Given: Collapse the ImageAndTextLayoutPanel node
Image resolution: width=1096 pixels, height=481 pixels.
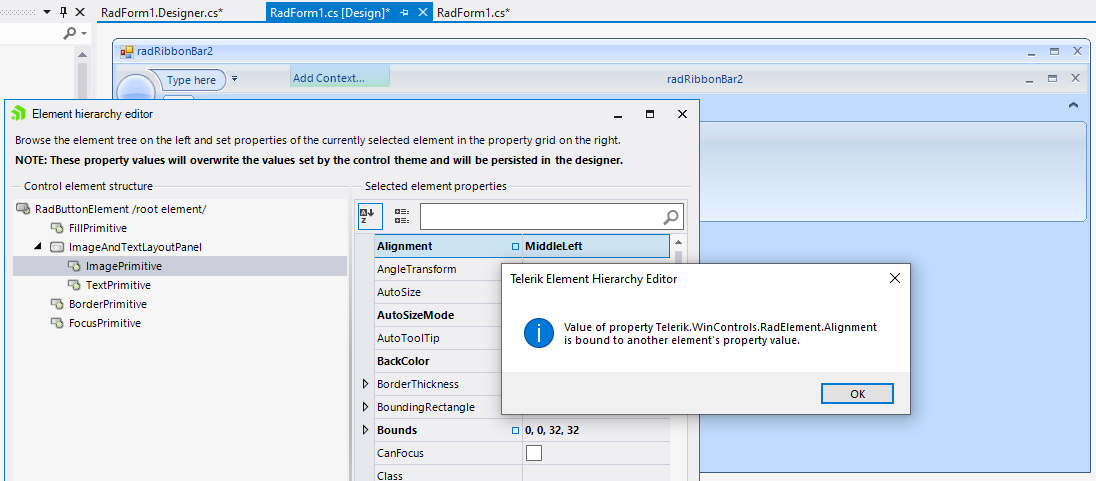Looking at the screenshot, I should point(37,247).
